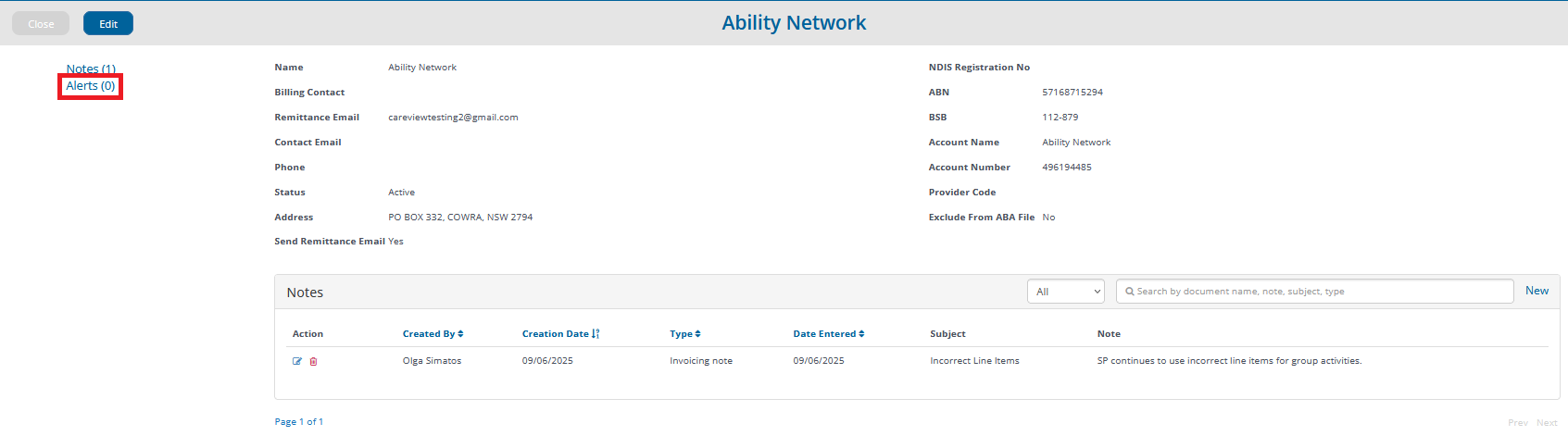Select the Invoicing note type cell
Image resolution: width=1568 pixels, height=436 pixels.
[x=701, y=361]
